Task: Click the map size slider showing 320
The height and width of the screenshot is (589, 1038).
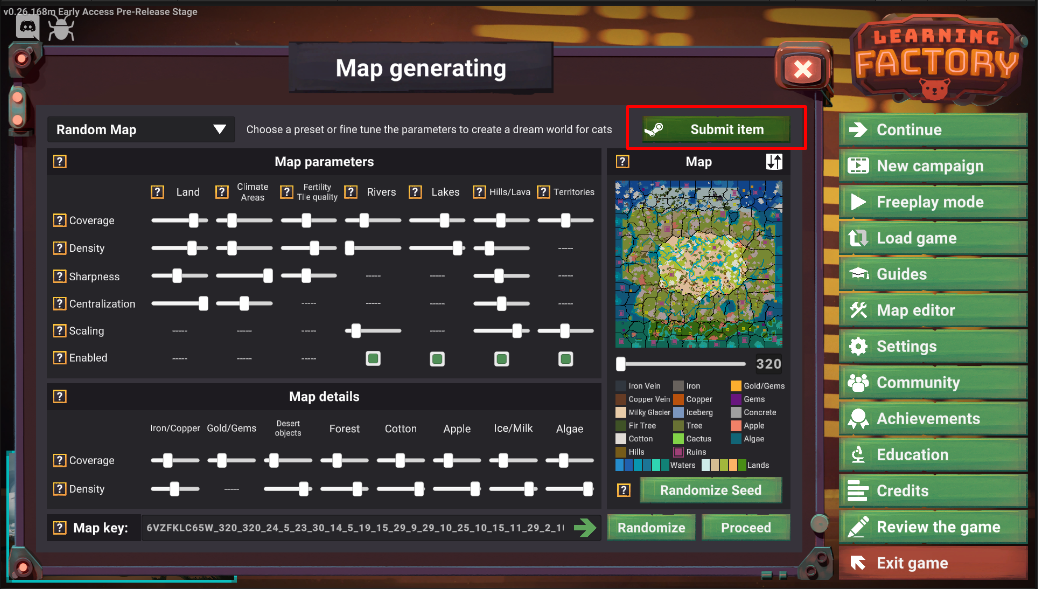Action: [681, 364]
